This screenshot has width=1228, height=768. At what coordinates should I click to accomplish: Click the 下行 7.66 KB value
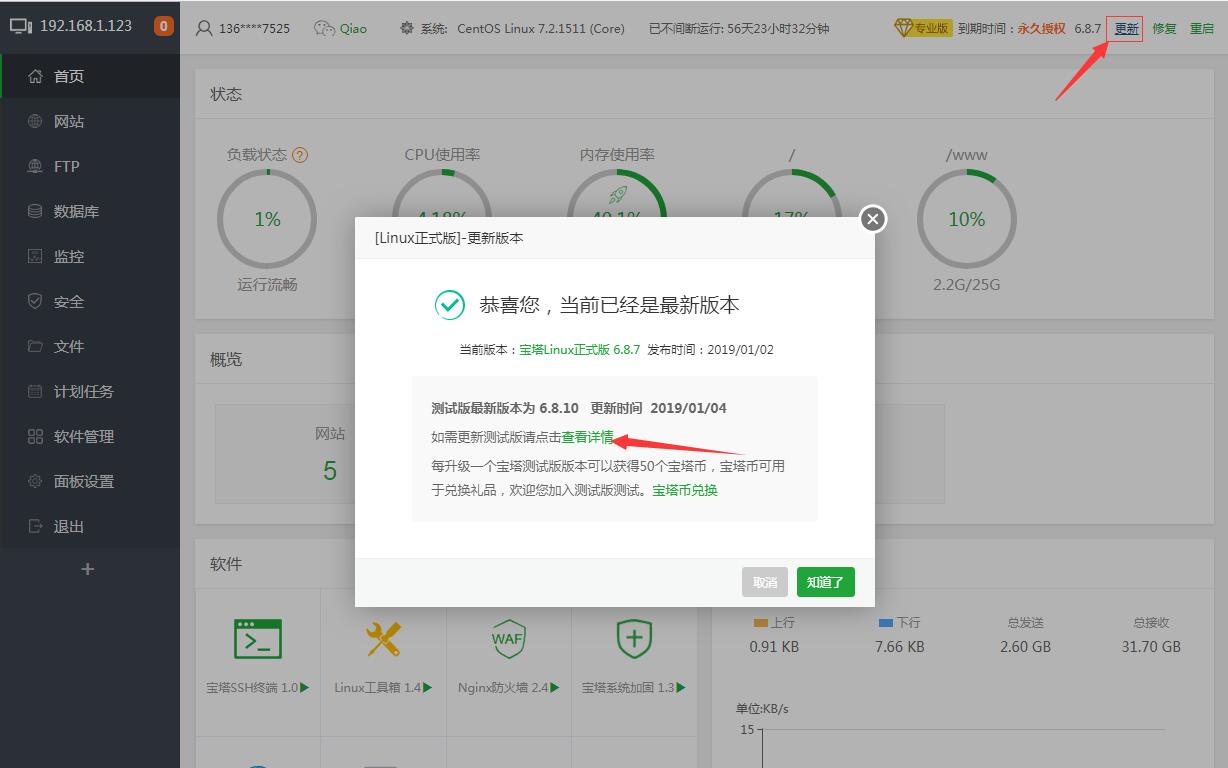pyautogui.click(x=900, y=647)
